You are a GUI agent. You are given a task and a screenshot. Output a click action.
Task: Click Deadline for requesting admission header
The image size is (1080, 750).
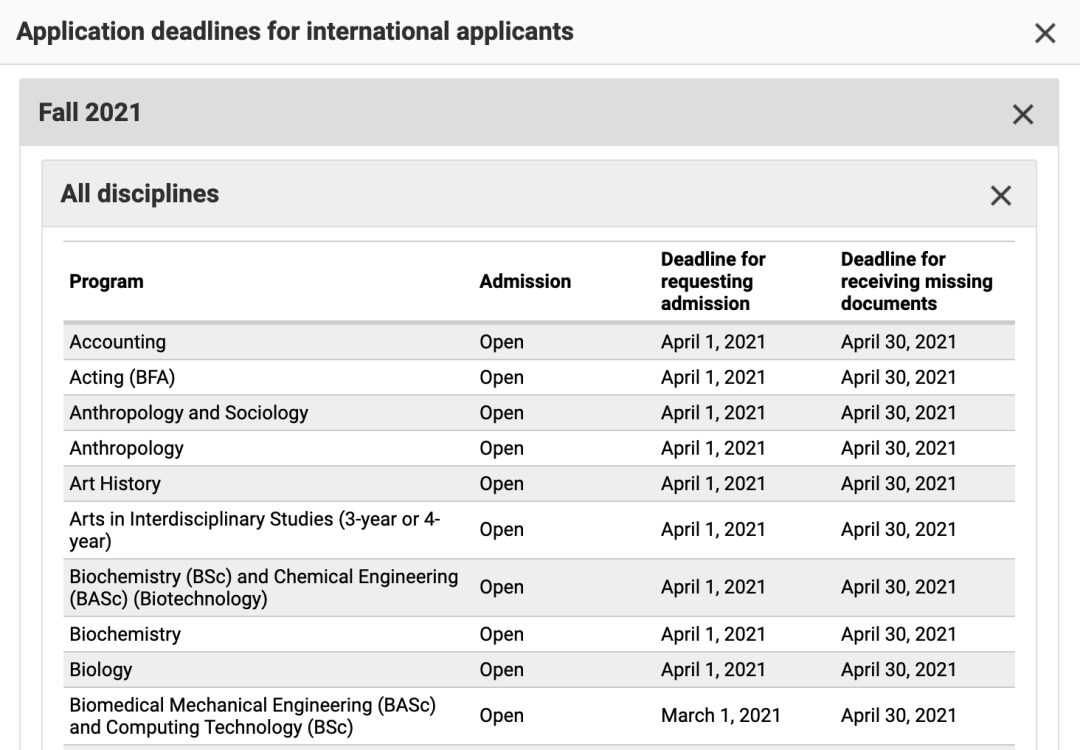713,281
